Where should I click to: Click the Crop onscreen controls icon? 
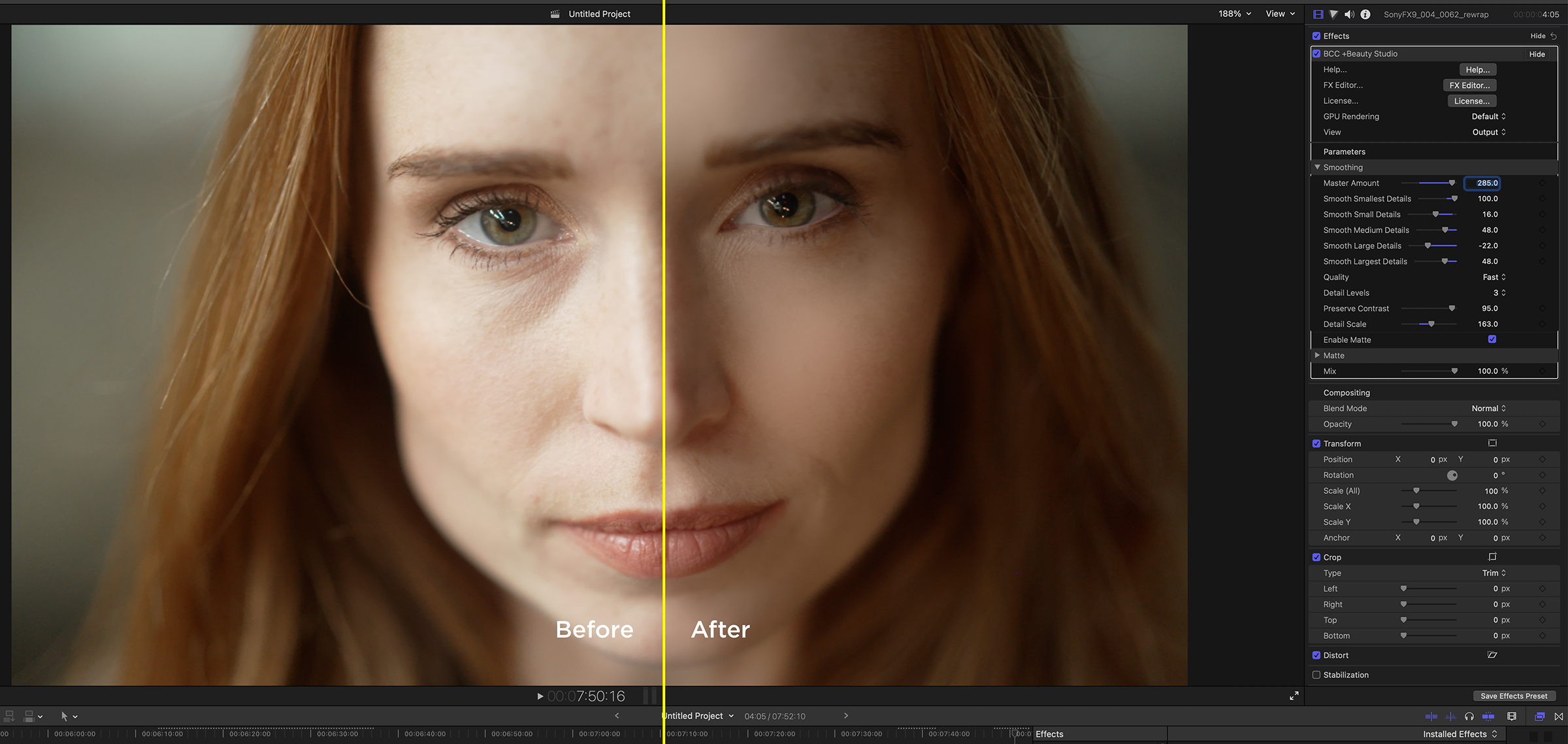[1492, 557]
